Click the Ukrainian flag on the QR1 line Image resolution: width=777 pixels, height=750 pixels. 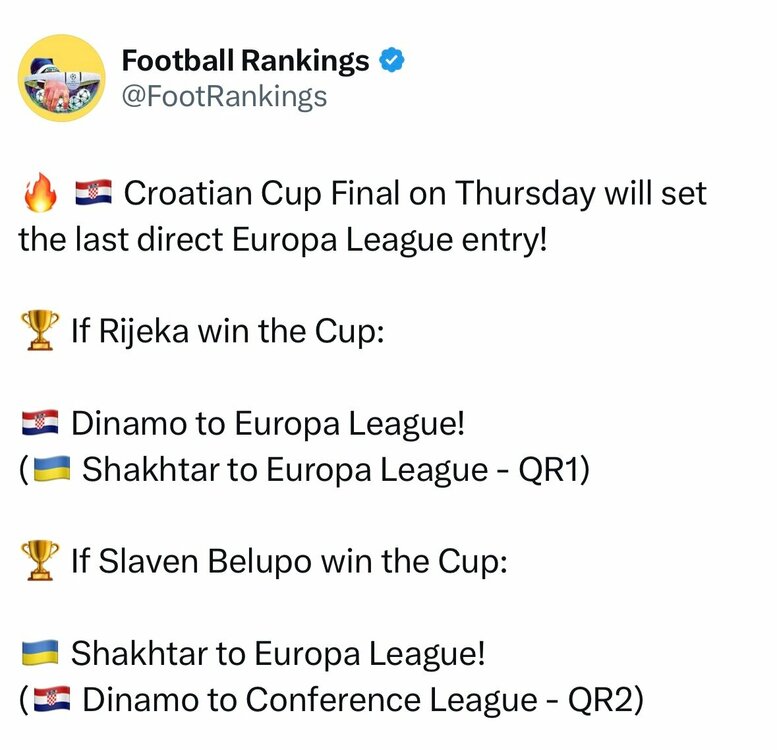tap(51, 470)
